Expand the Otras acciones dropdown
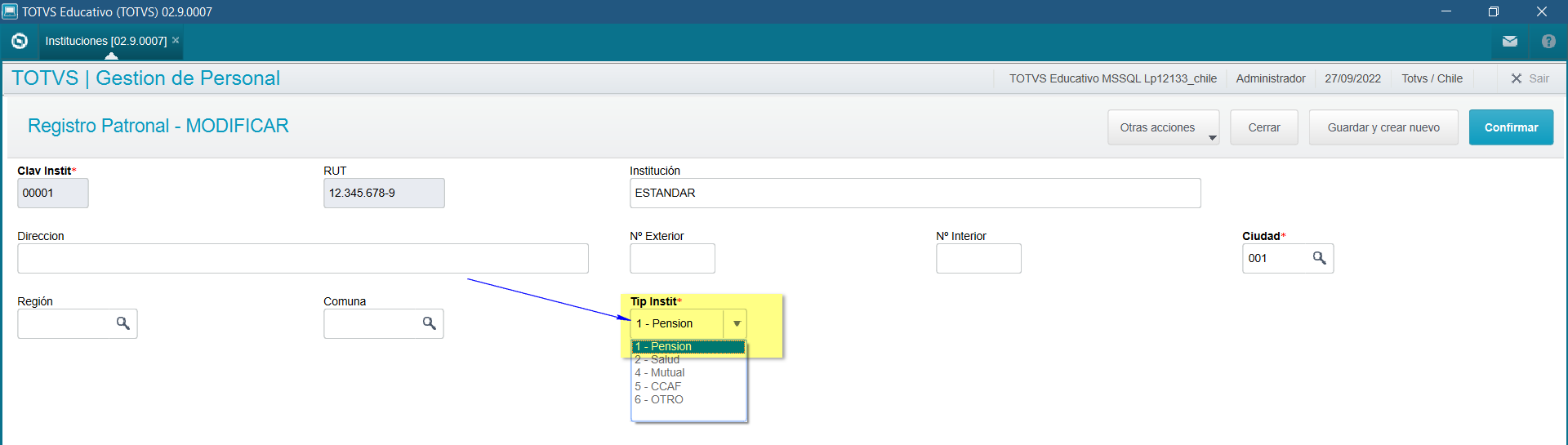The width and height of the screenshot is (1568, 445). (1163, 127)
